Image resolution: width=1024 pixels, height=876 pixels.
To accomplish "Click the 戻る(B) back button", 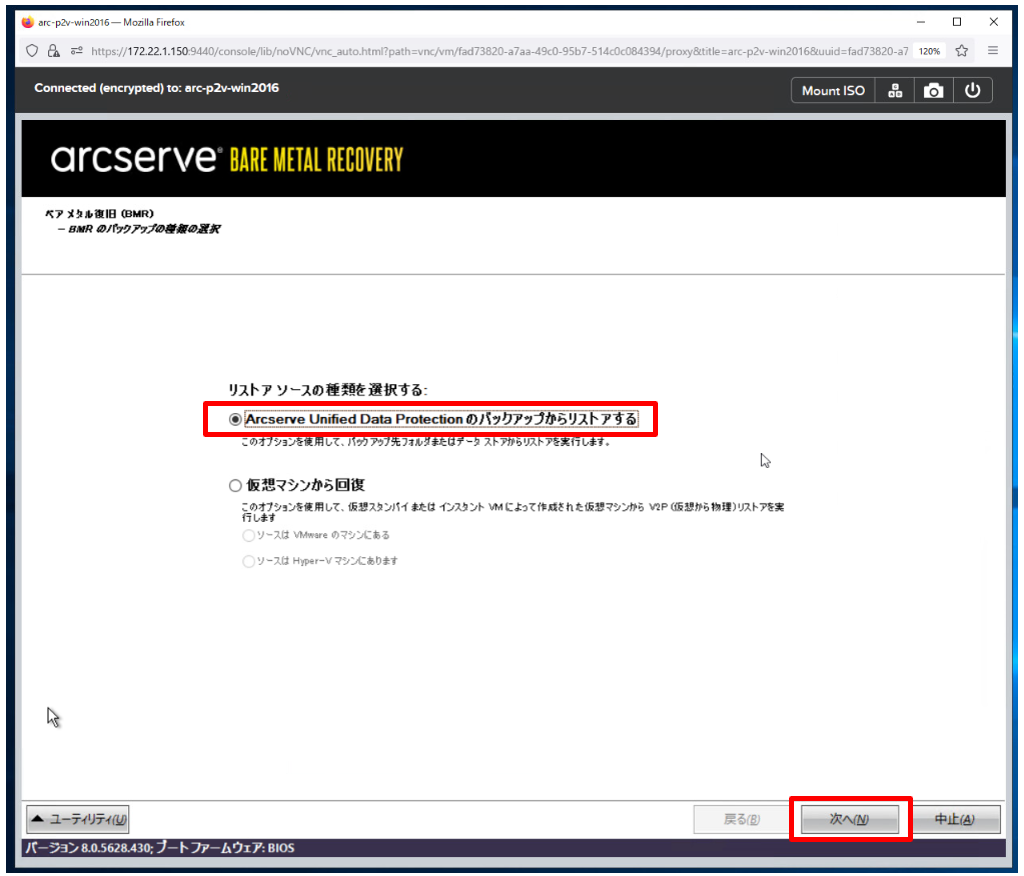I will (741, 819).
